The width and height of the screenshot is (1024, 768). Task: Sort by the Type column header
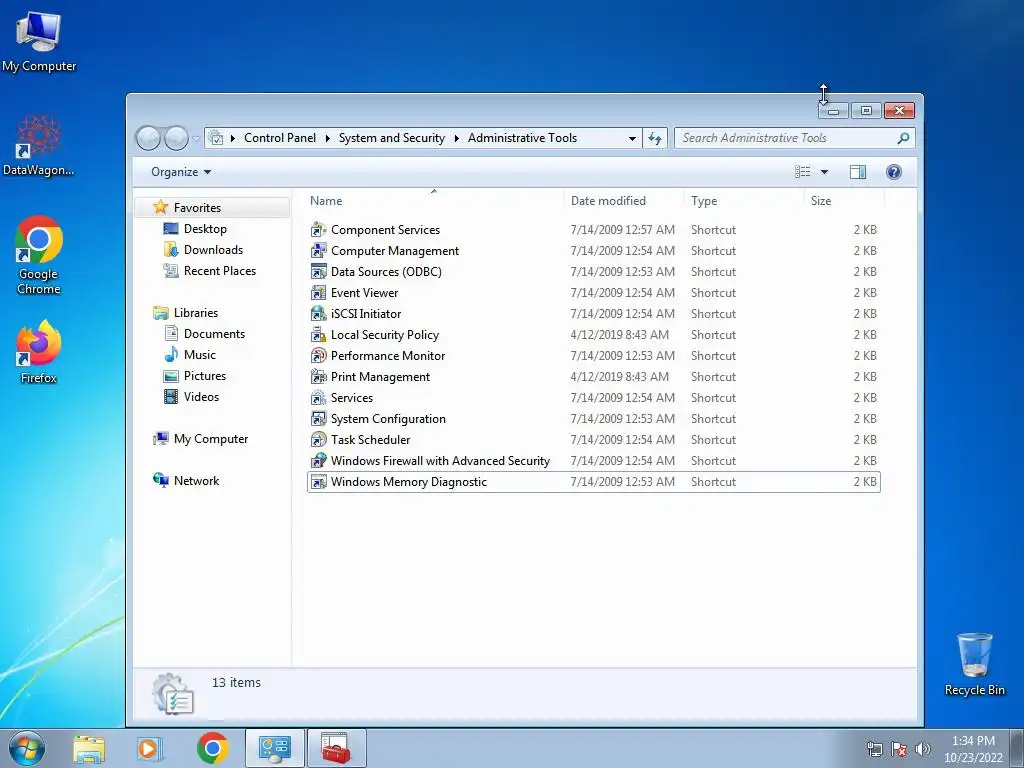(x=744, y=200)
